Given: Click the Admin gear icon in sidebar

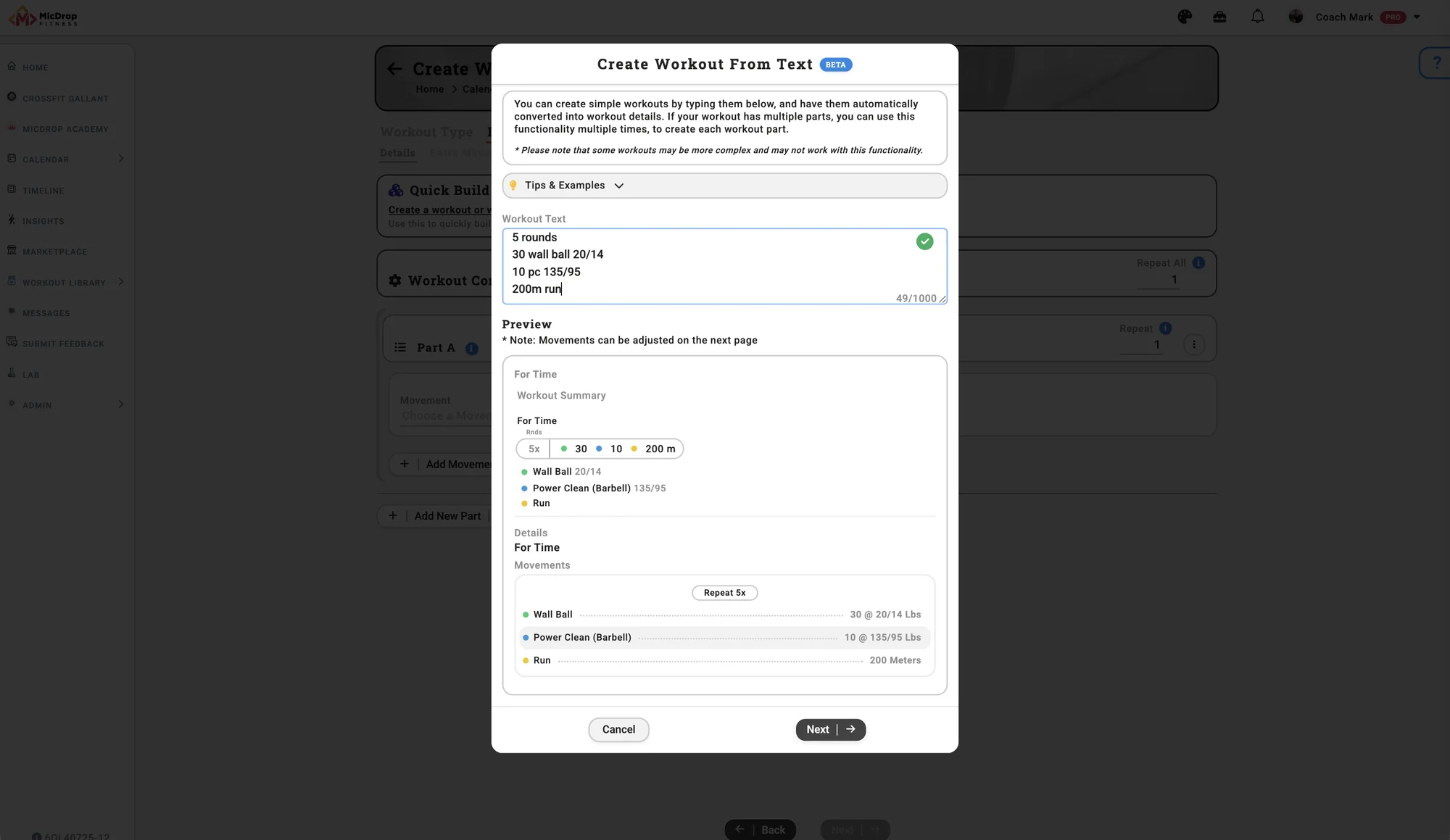Looking at the screenshot, I should (12, 404).
